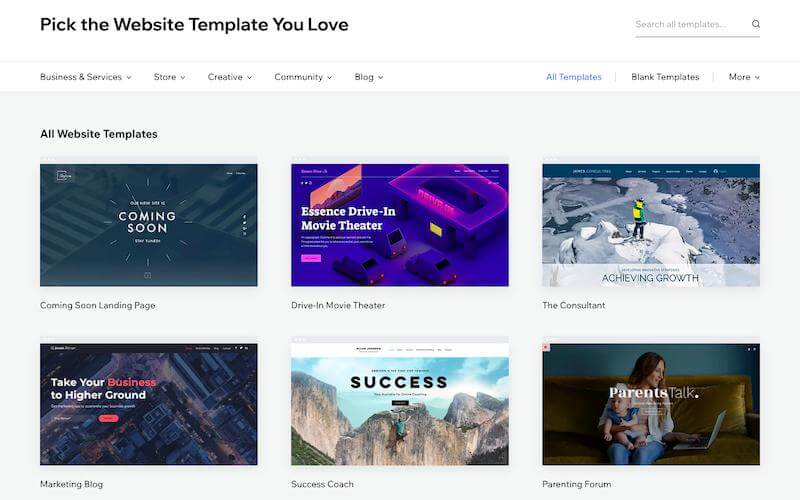
Task: Open the Store category dropdown
Action: [x=169, y=77]
